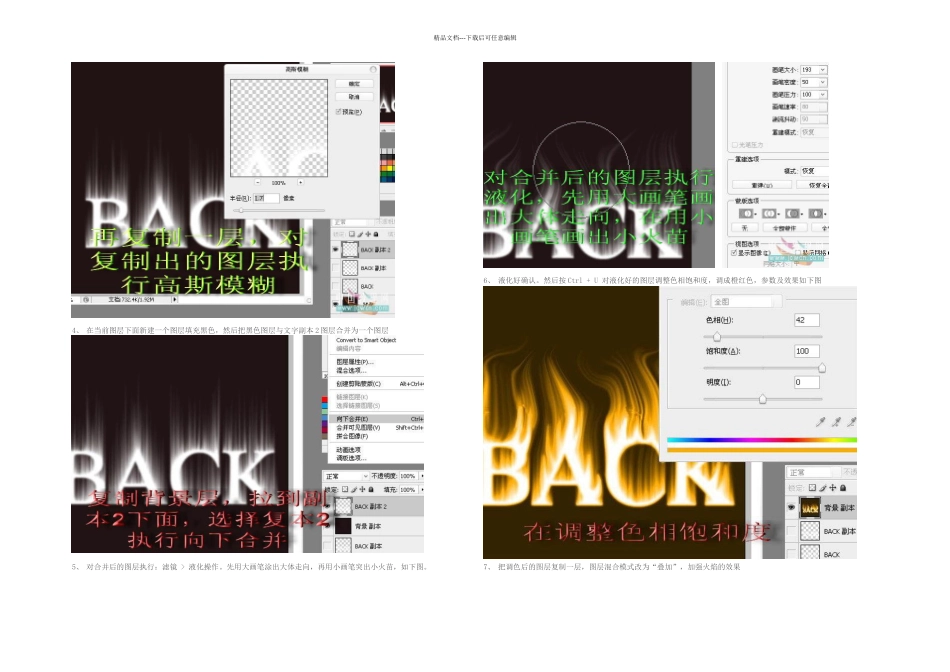This screenshot has height=672, width=950.
Task: Click lock transparent pixels icon, first screenshot
Action: click(352, 234)
